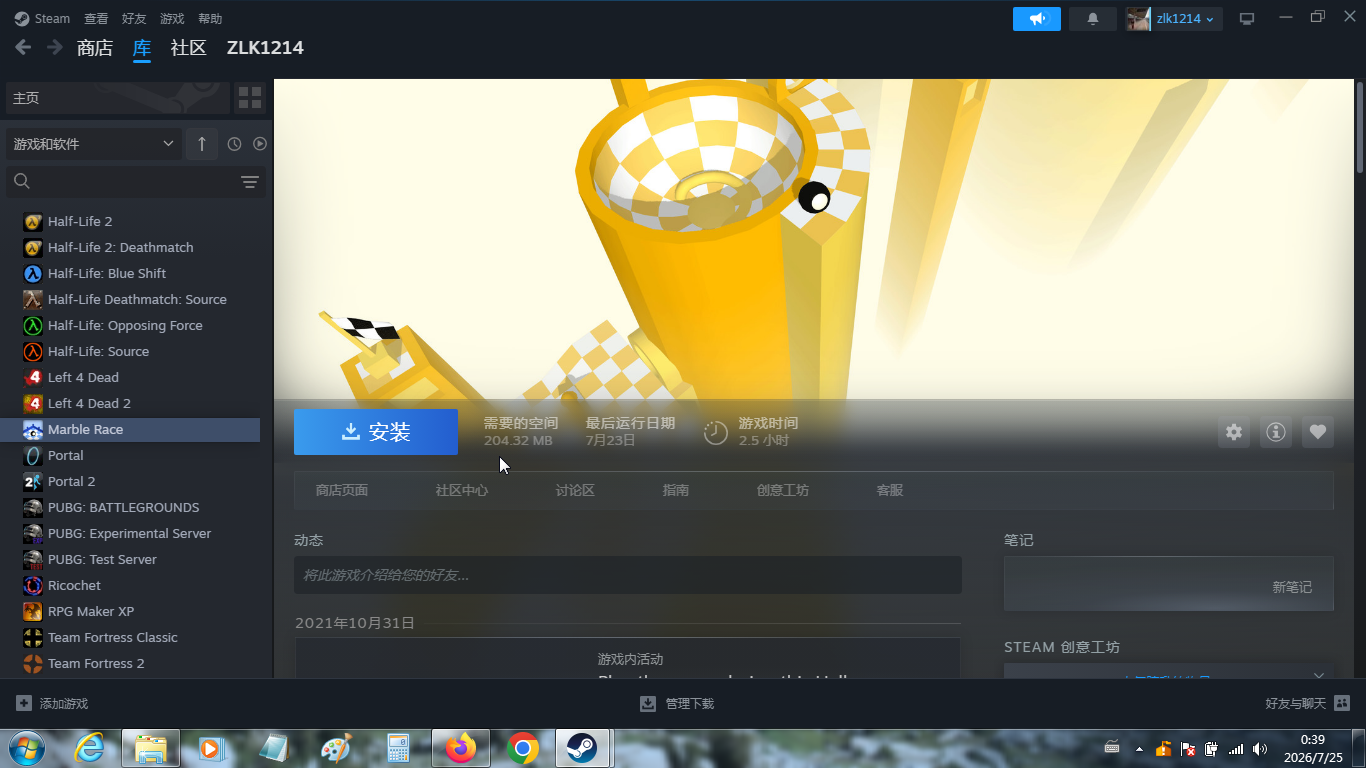Go to the 库 tab

pyautogui.click(x=142, y=48)
